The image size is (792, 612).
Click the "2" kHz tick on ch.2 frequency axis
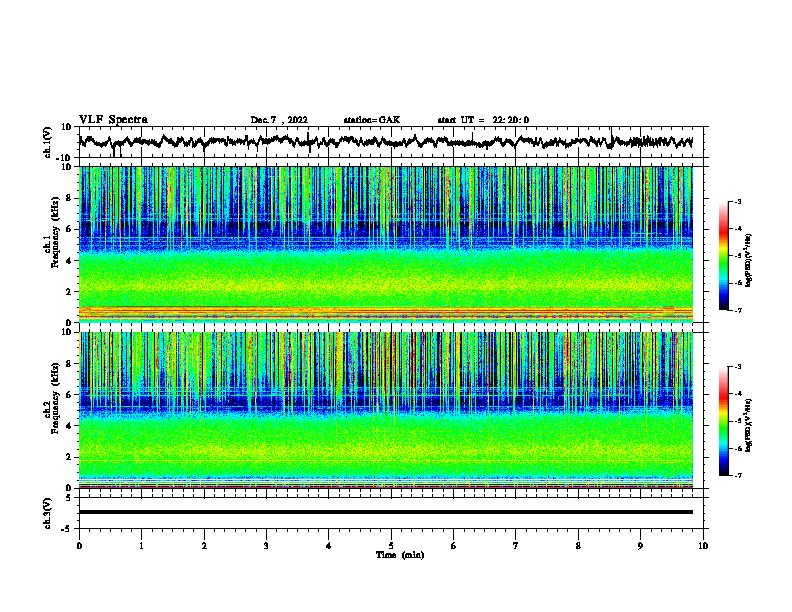[x=69, y=457]
